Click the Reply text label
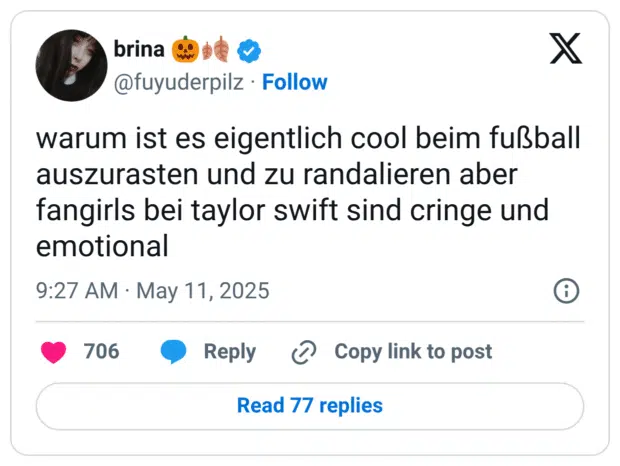The height and width of the screenshot is (466, 620). coord(230,352)
